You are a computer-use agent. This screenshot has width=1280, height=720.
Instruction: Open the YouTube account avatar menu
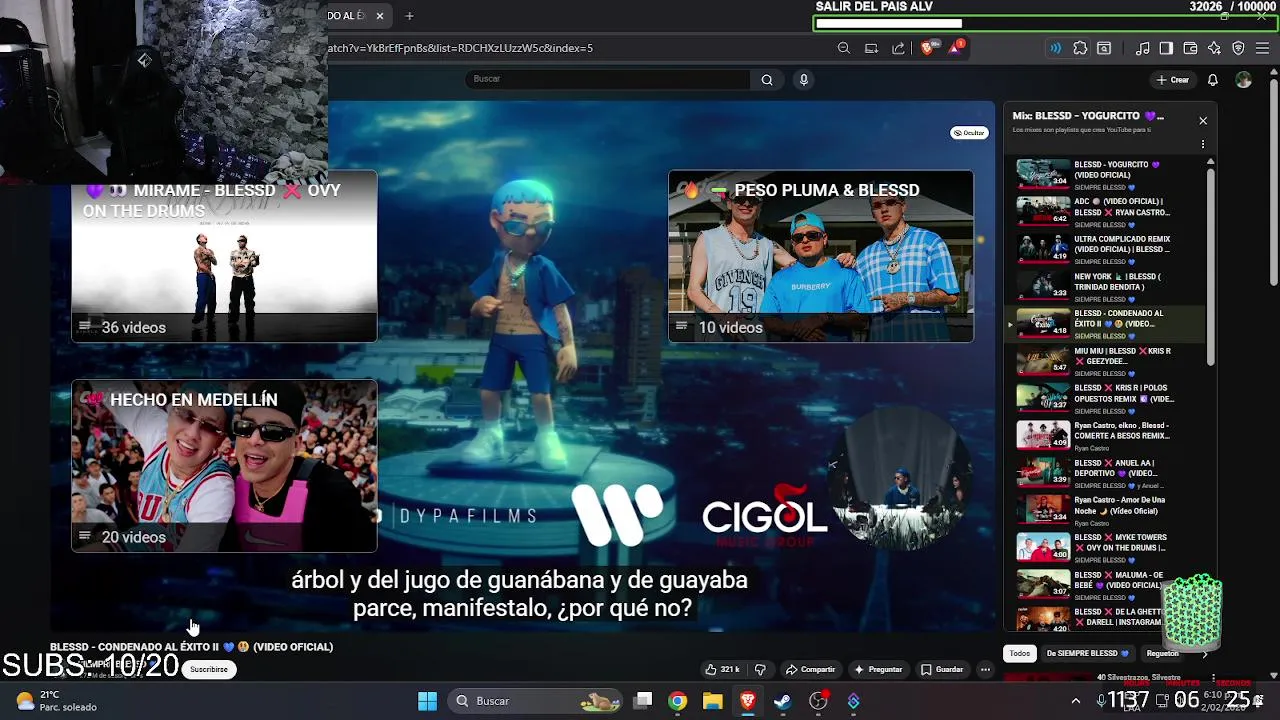1243,80
